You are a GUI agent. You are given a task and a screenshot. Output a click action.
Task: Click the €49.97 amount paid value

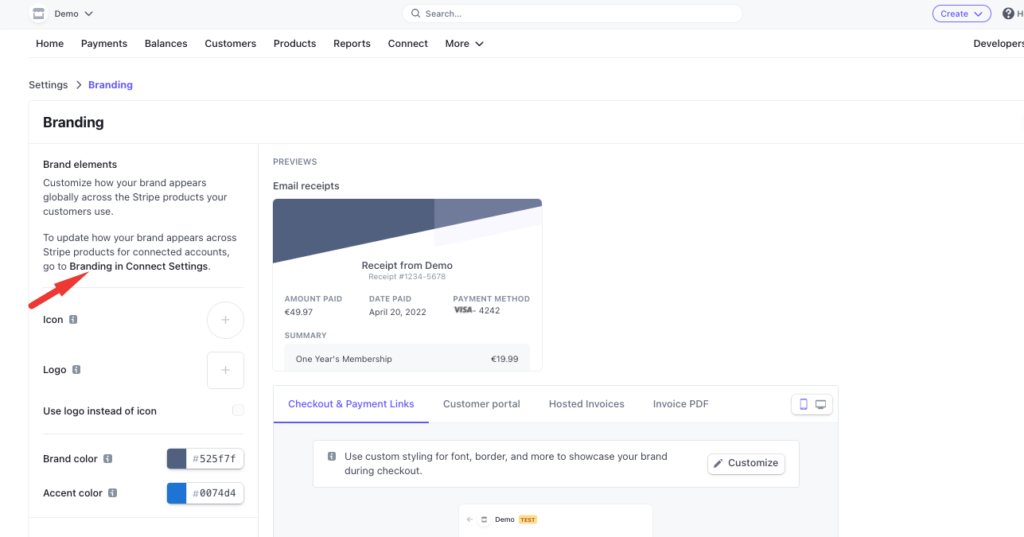tap(298, 312)
